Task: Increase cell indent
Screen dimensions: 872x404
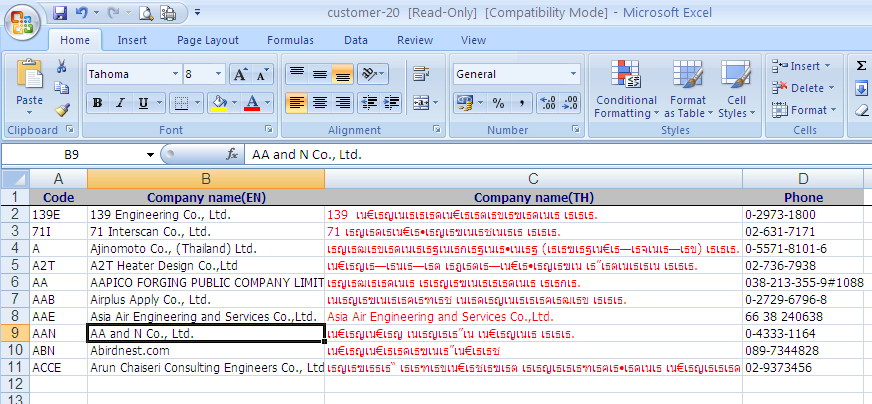Action: pos(392,103)
